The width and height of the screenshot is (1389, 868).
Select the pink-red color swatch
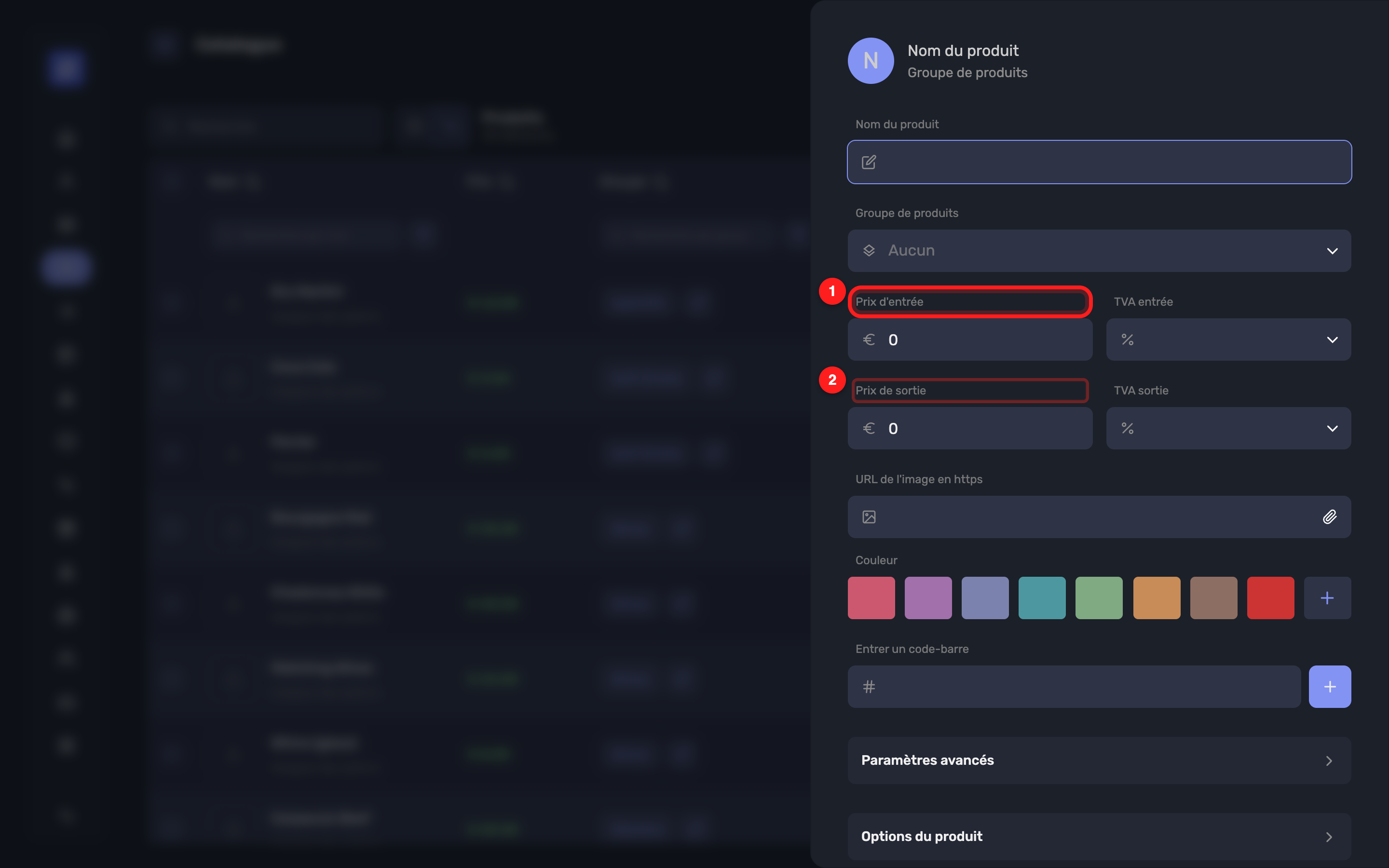(872, 597)
